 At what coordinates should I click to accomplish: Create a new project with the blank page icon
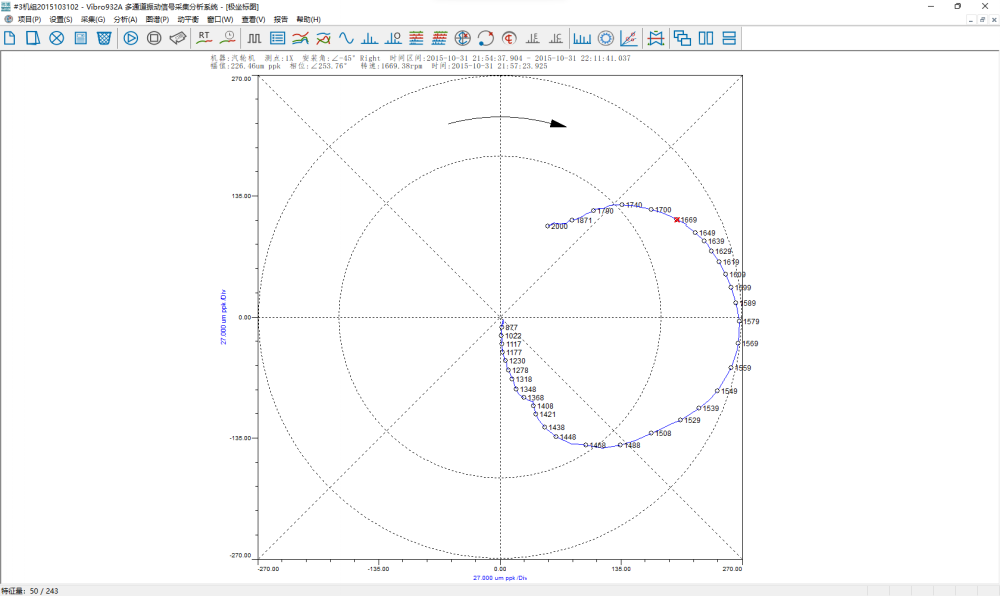pos(10,38)
